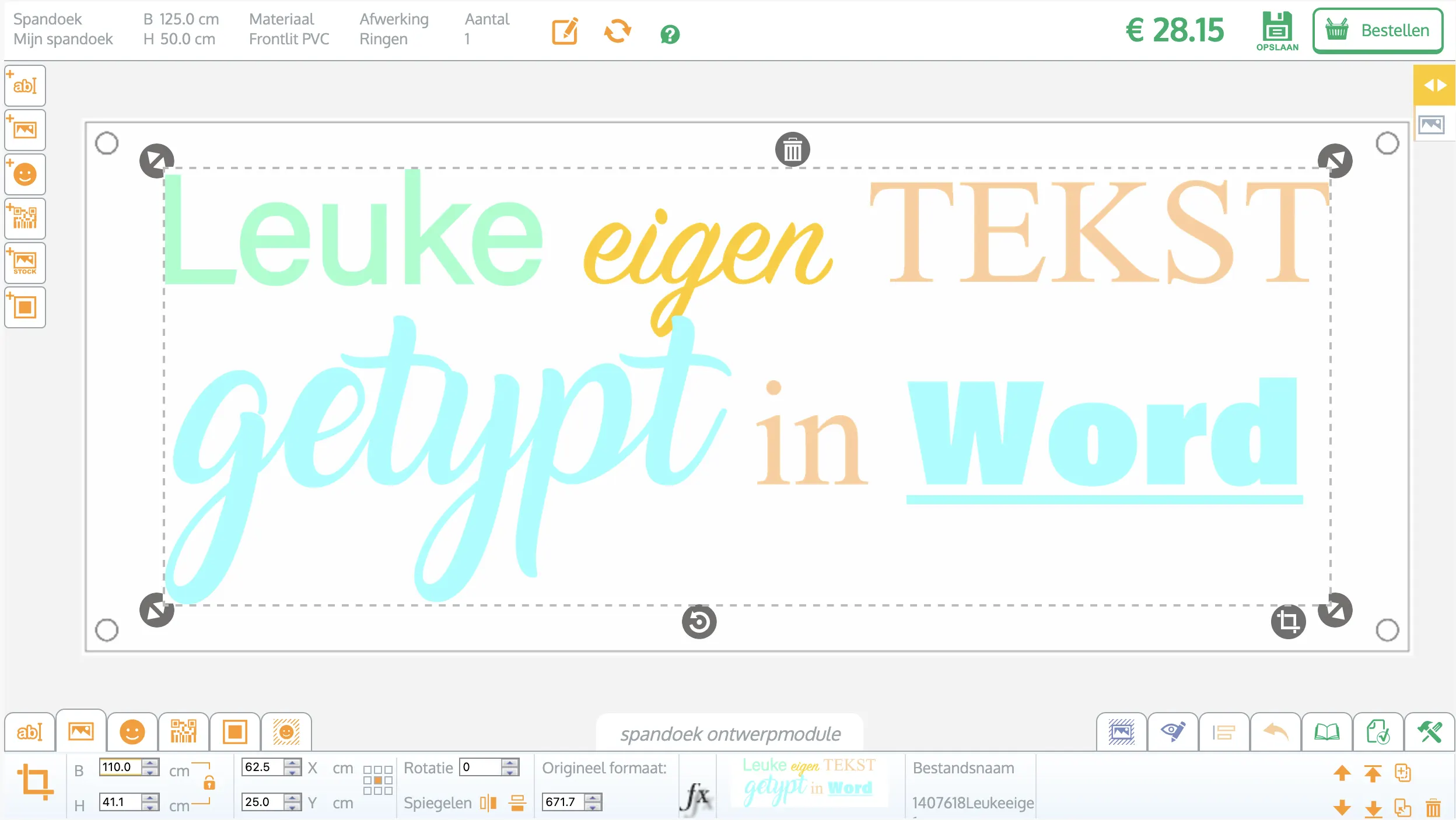
Task: Add a smiley clipart from the left sidebar
Action: tap(25, 174)
